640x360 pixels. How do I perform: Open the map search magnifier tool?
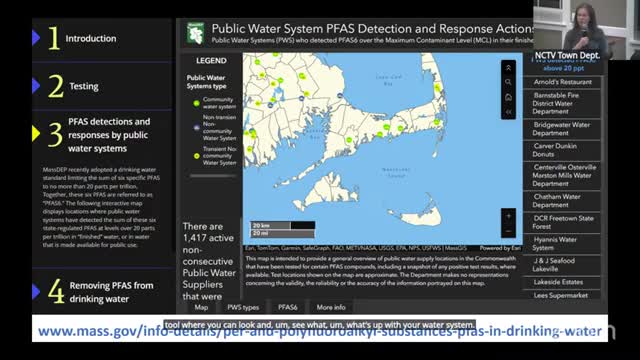click(x=508, y=82)
